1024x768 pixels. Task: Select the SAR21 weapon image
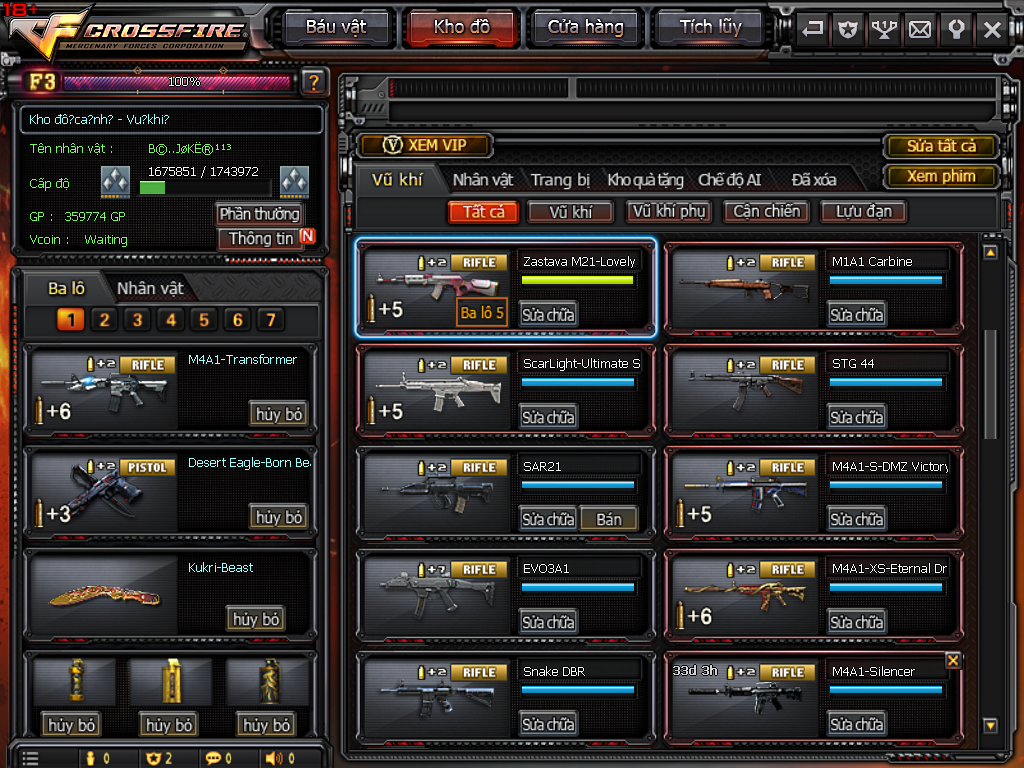click(436, 492)
